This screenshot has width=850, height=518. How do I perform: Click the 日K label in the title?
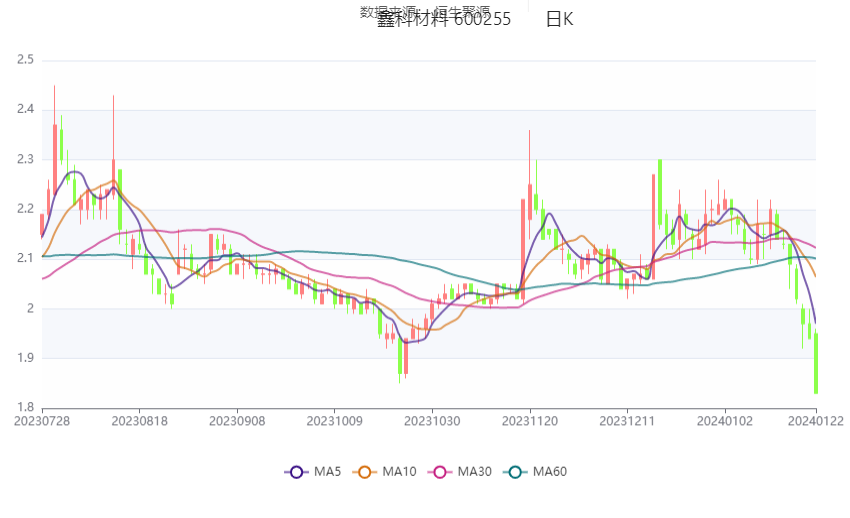coord(559,20)
